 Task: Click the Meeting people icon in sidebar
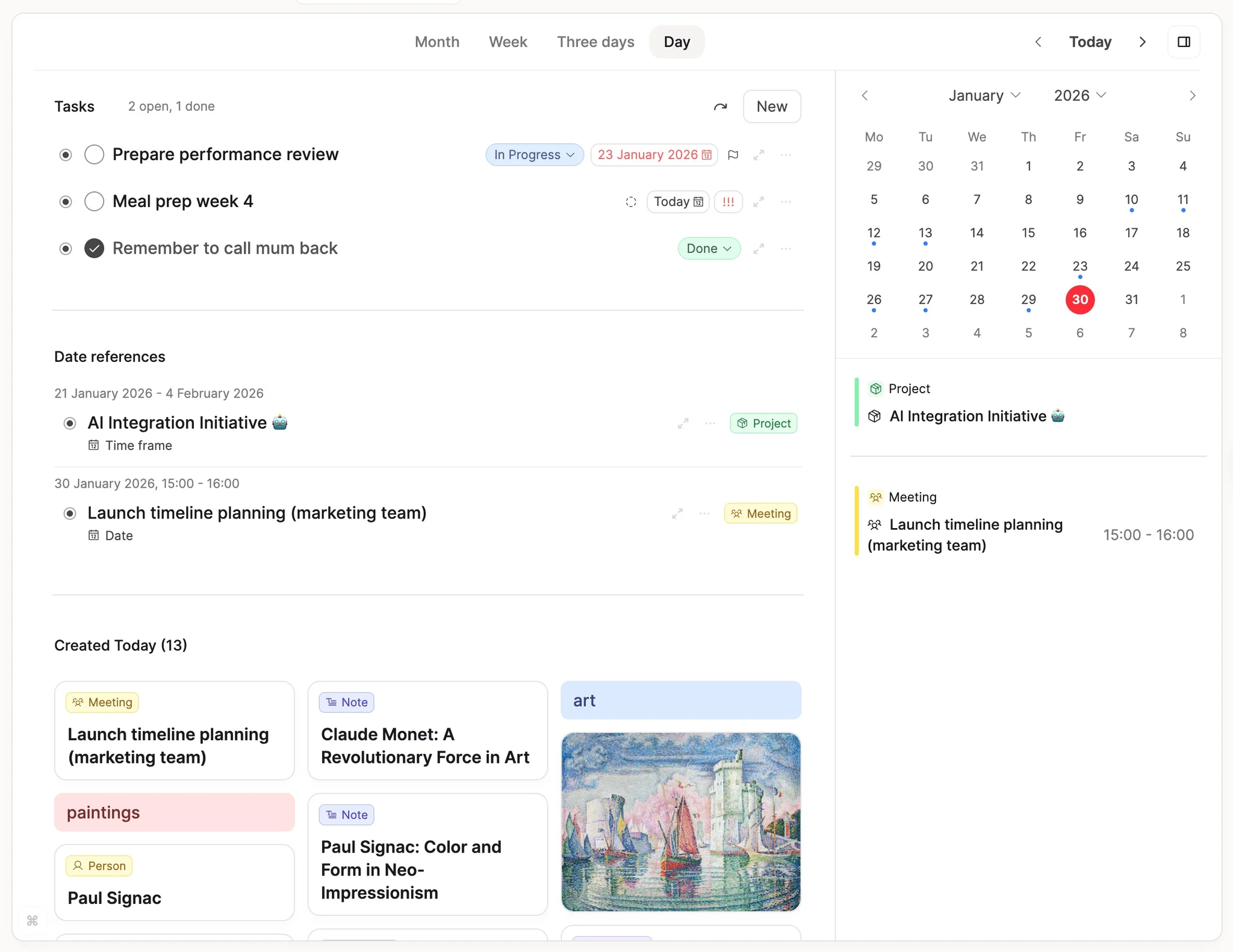click(876, 497)
